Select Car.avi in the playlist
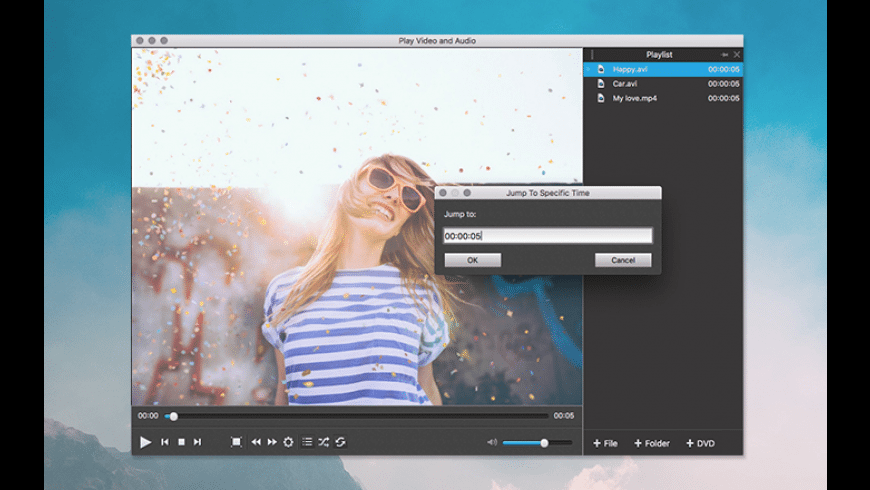This screenshot has height=490, width=870. pos(663,84)
